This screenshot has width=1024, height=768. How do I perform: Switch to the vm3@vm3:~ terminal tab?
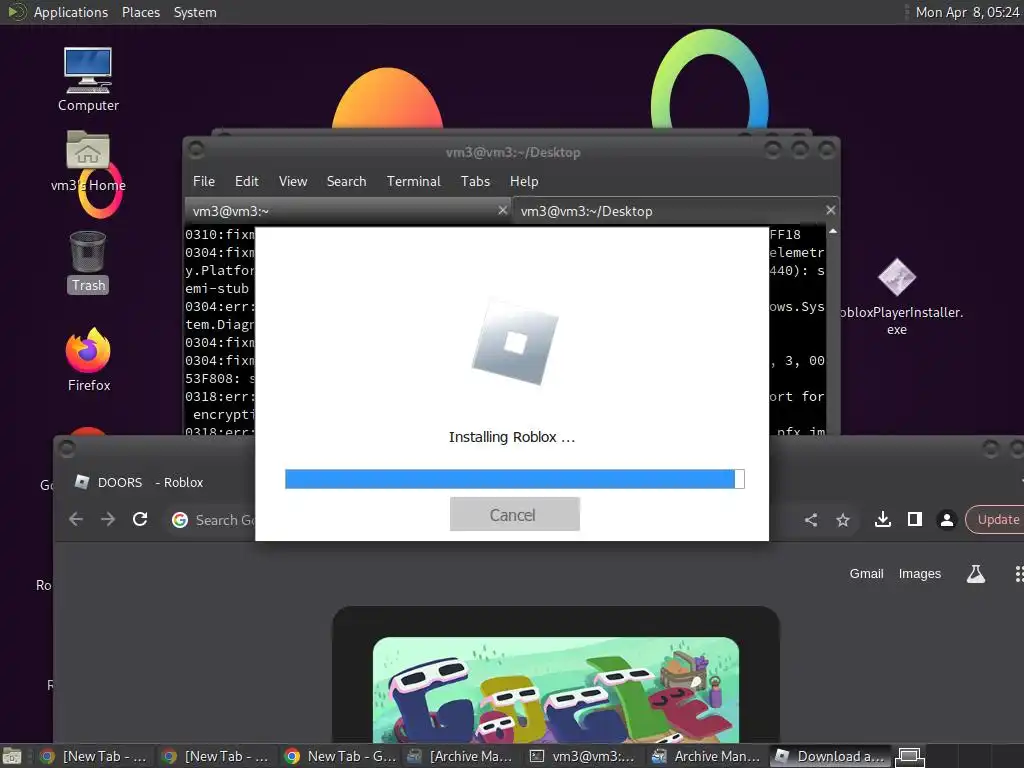(347, 211)
